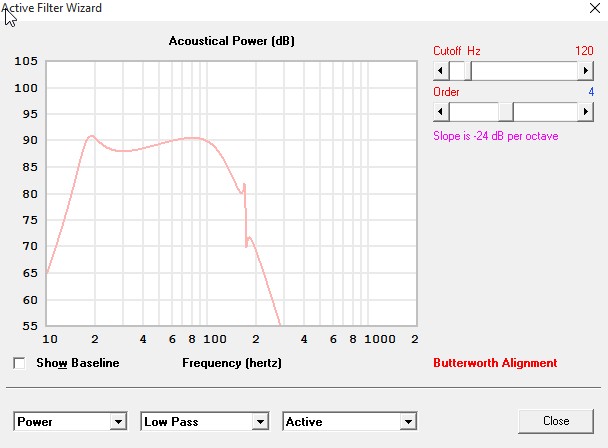Click the Cutoff Hz label
Screen dimensions: 608x448
[x=457, y=51]
